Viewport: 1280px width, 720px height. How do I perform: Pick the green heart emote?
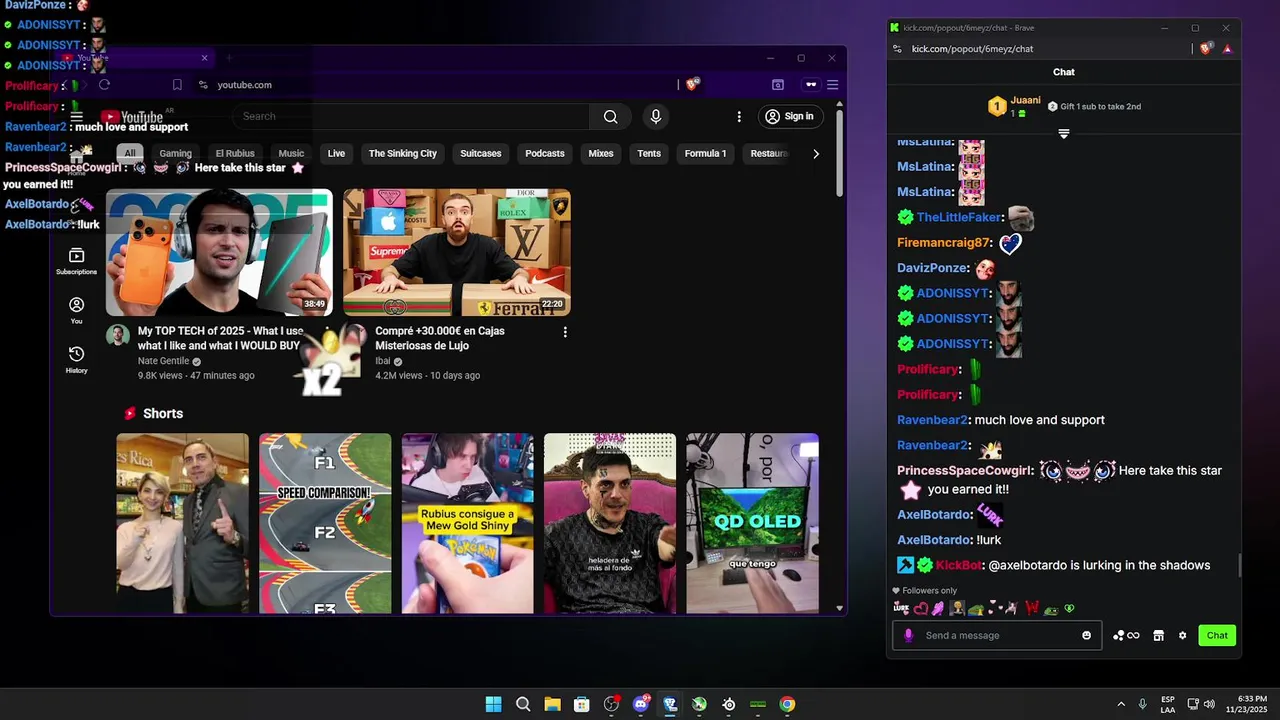(x=1069, y=608)
